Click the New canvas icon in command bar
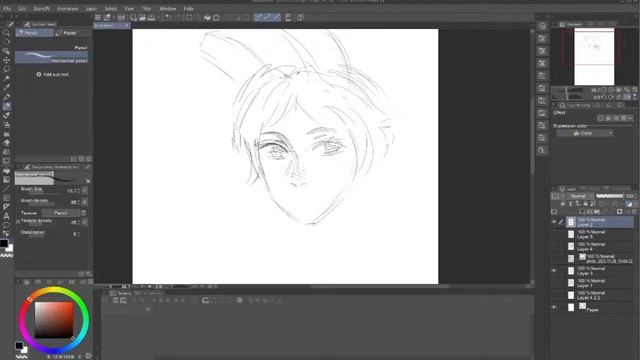The height and width of the screenshot is (360, 640). 133,18
